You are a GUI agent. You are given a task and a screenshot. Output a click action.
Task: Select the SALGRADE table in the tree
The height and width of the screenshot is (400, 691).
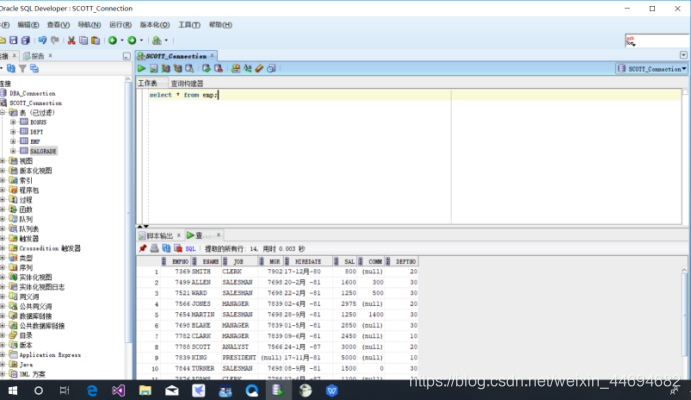coord(43,151)
